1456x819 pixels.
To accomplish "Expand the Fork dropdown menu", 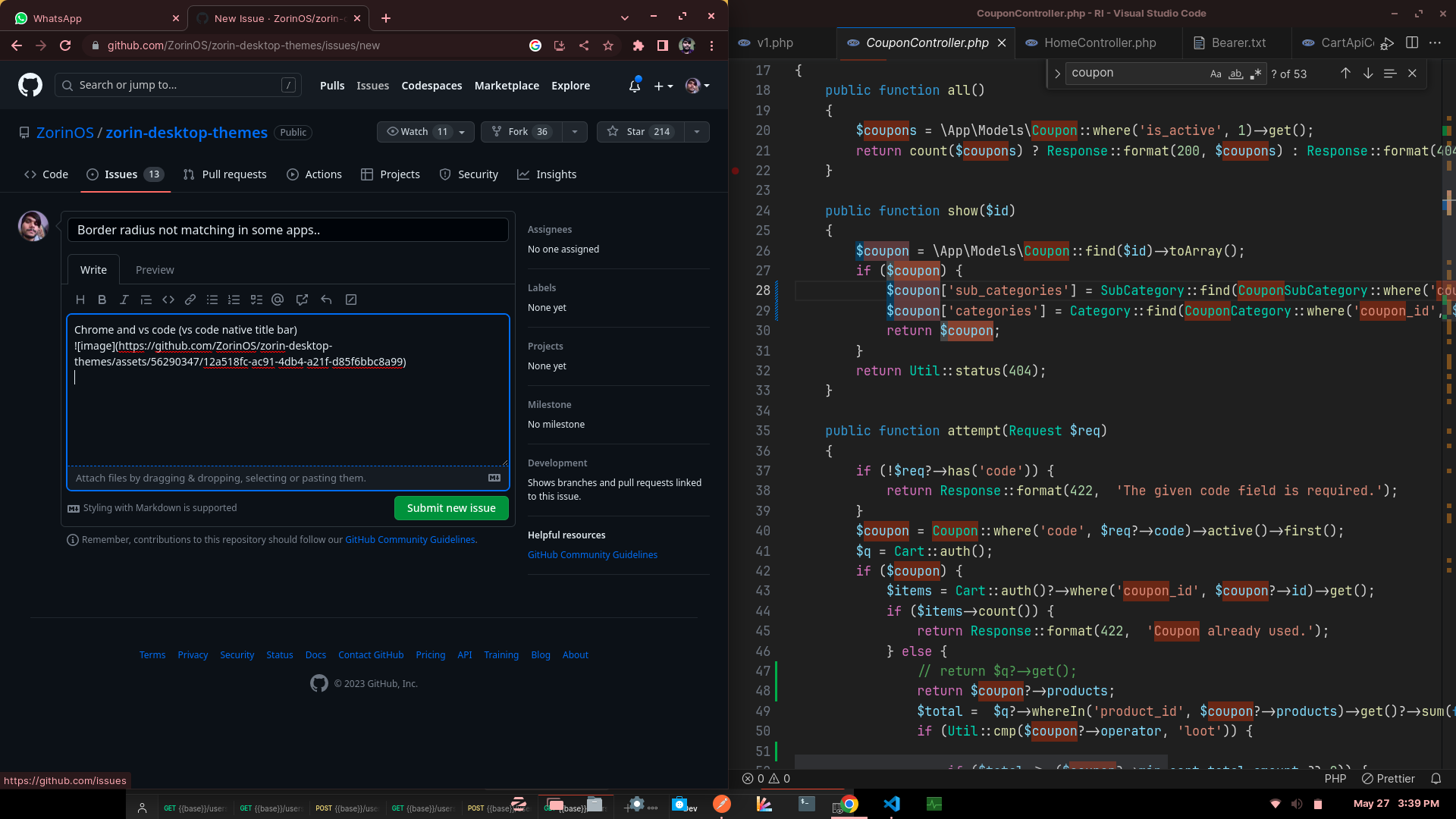I will tap(575, 131).
